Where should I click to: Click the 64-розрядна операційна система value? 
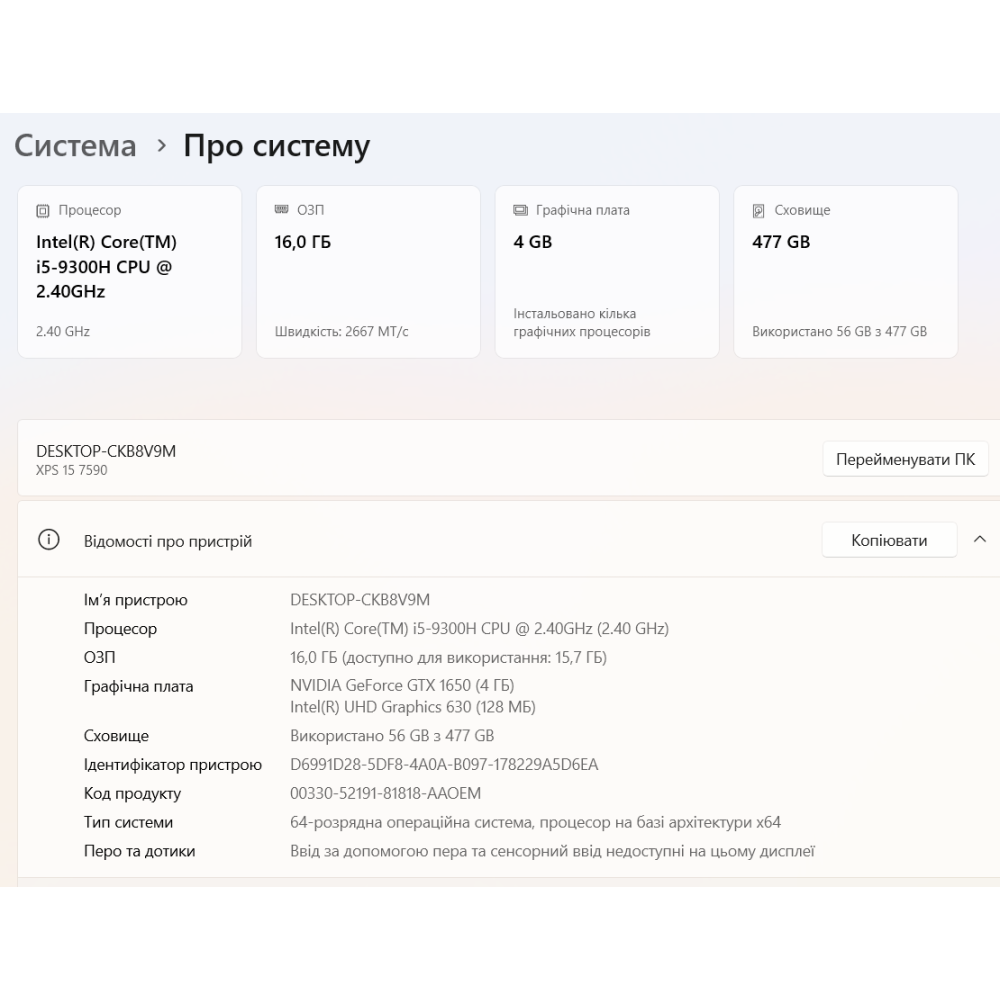tap(535, 822)
